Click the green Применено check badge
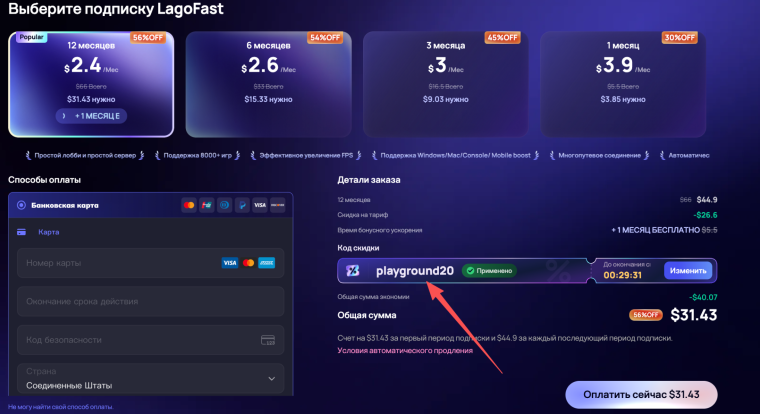The height and width of the screenshot is (414, 760). (x=489, y=271)
